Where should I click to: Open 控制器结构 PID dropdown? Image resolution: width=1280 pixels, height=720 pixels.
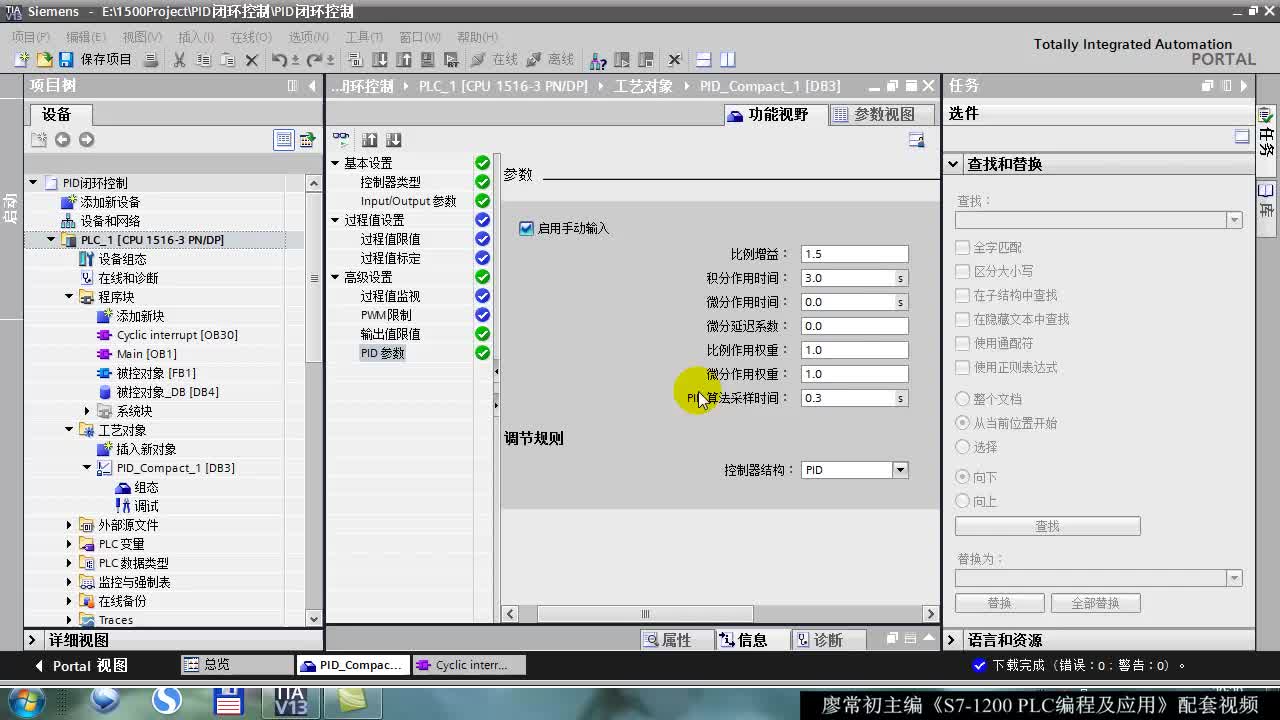click(x=900, y=470)
